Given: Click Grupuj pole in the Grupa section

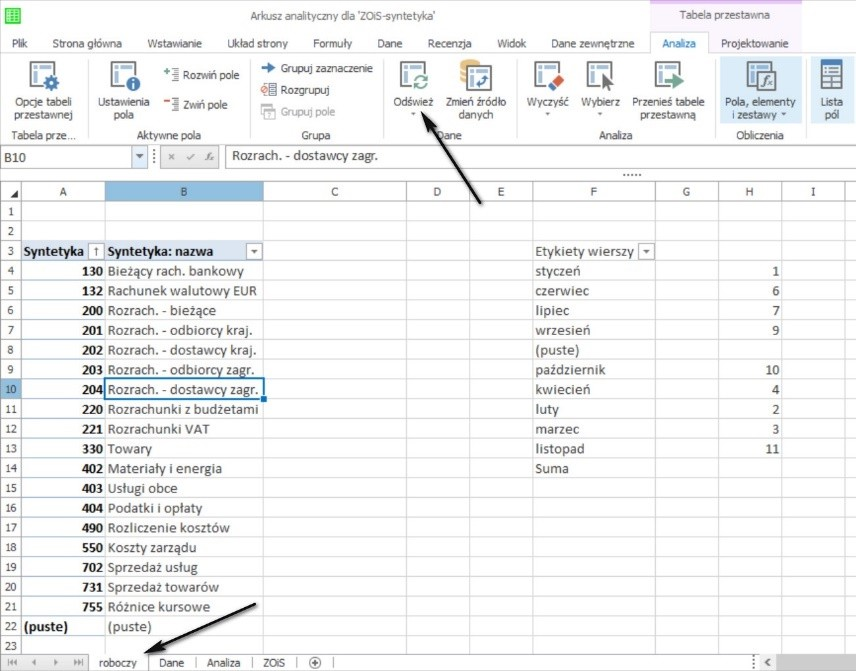Looking at the screenshot, I should coord(298,112).
